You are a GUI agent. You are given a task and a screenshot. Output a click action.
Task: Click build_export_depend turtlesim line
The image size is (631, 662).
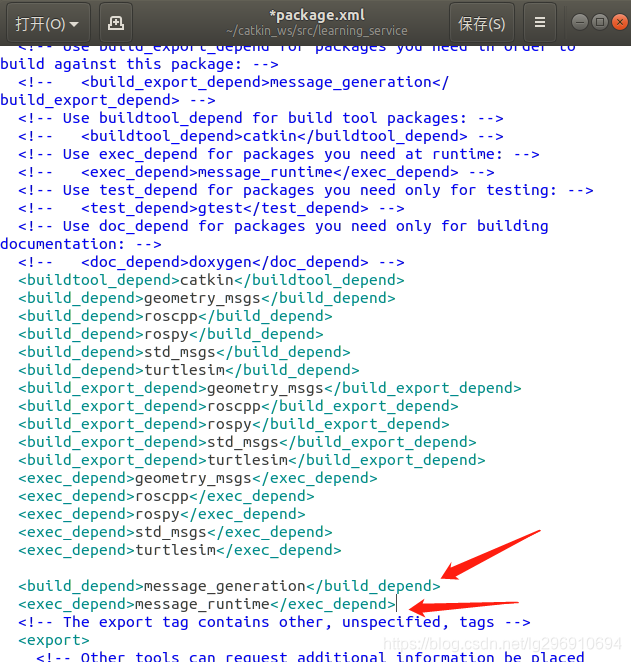(x=252, y=460)
